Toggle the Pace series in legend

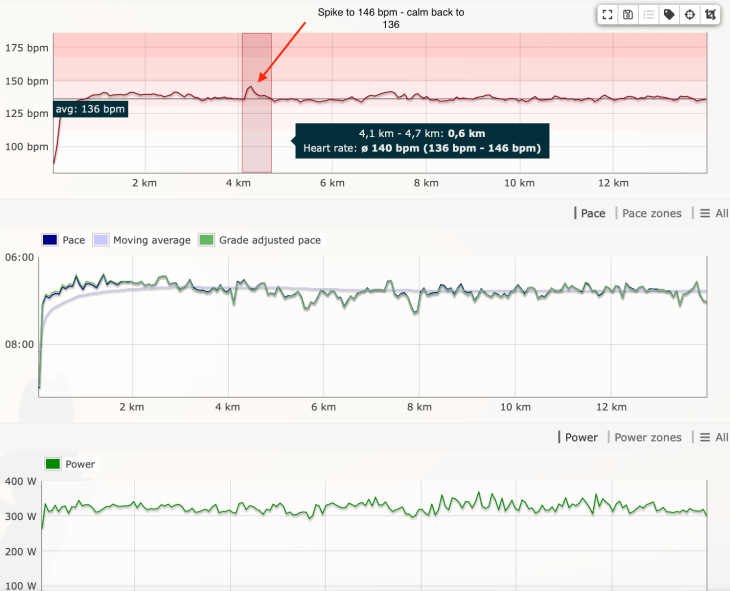point(64,240)
